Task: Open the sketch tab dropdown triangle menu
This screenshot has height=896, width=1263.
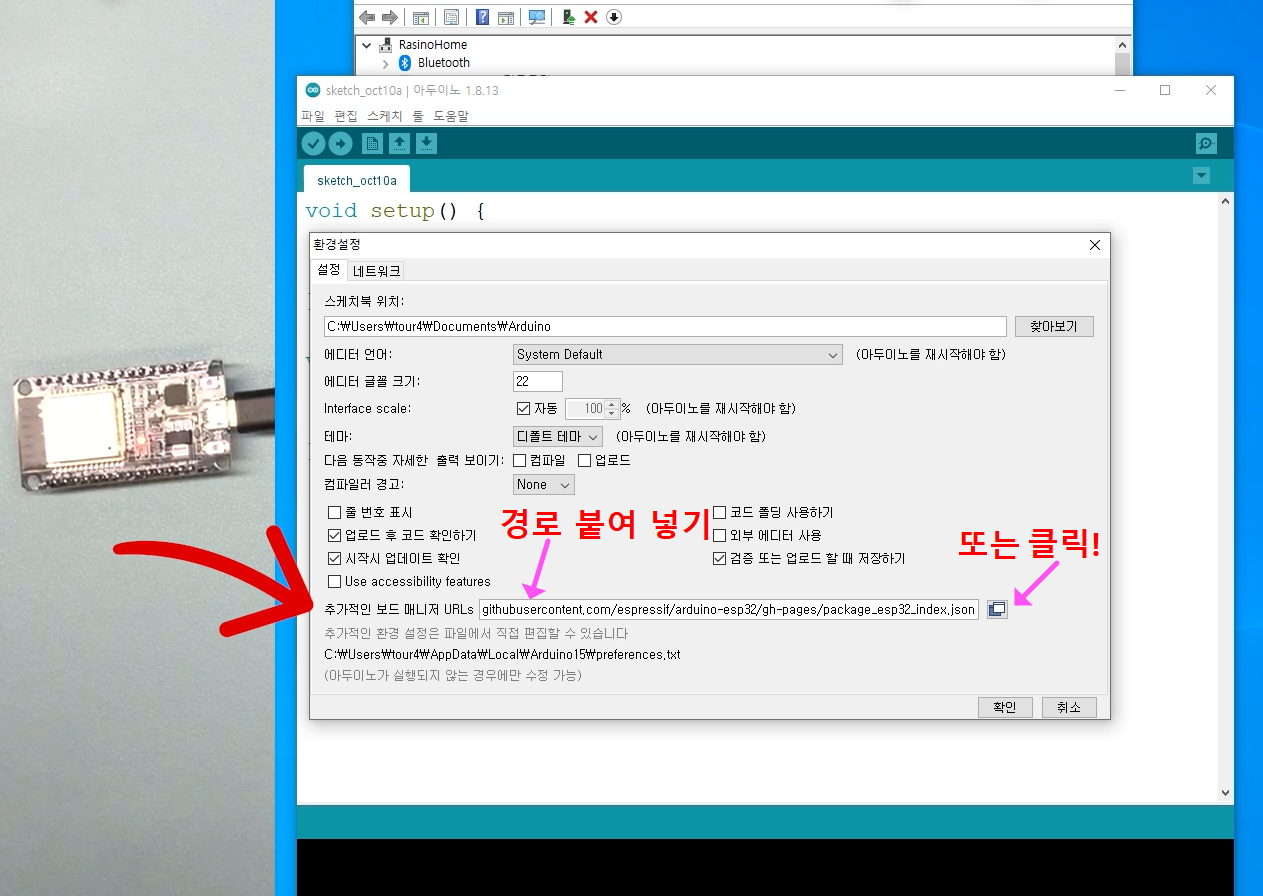Action: click(1201, 176)
